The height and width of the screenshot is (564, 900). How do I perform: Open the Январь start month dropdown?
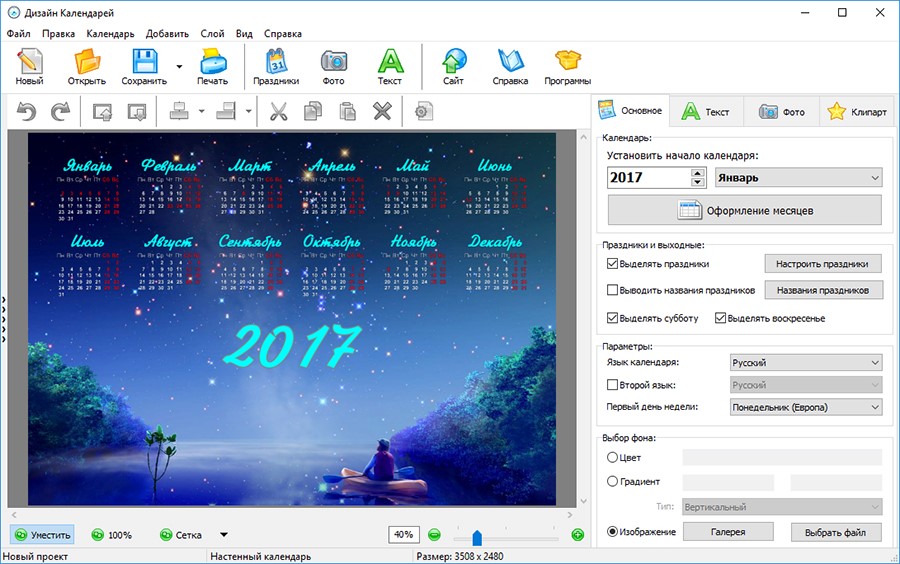point(798,178)
